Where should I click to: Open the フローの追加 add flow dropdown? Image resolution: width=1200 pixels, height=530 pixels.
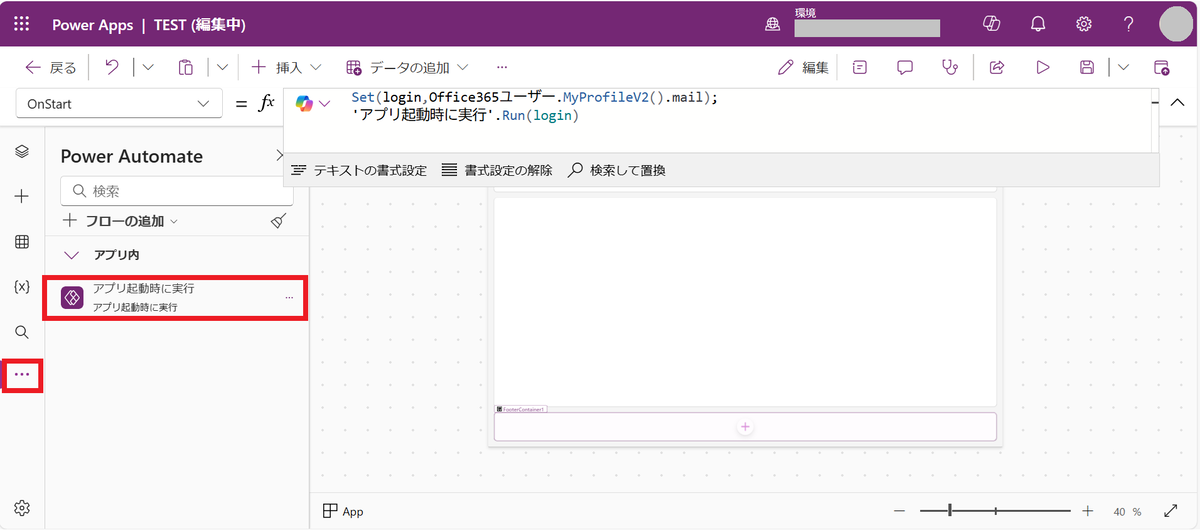click(120, 221)
